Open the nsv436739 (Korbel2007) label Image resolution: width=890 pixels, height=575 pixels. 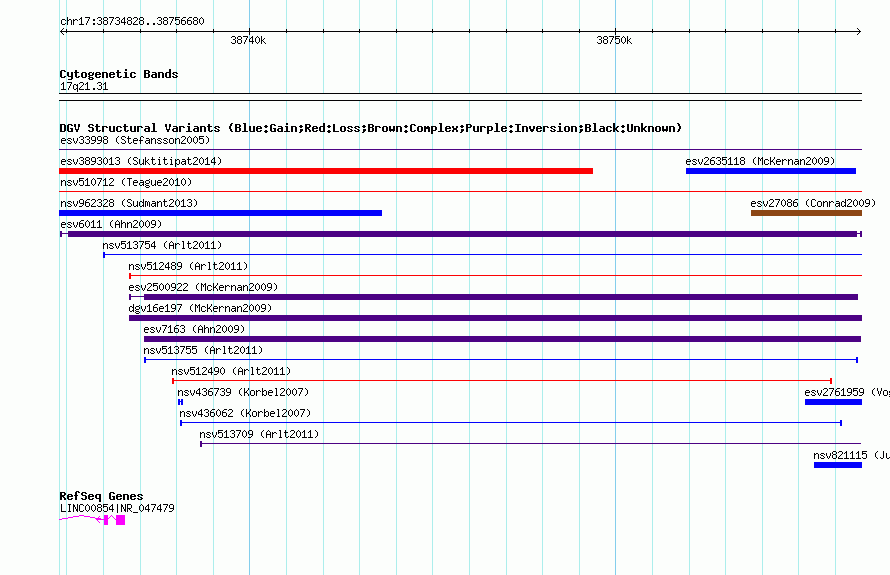pyautogui.click(x=243, y=392)
